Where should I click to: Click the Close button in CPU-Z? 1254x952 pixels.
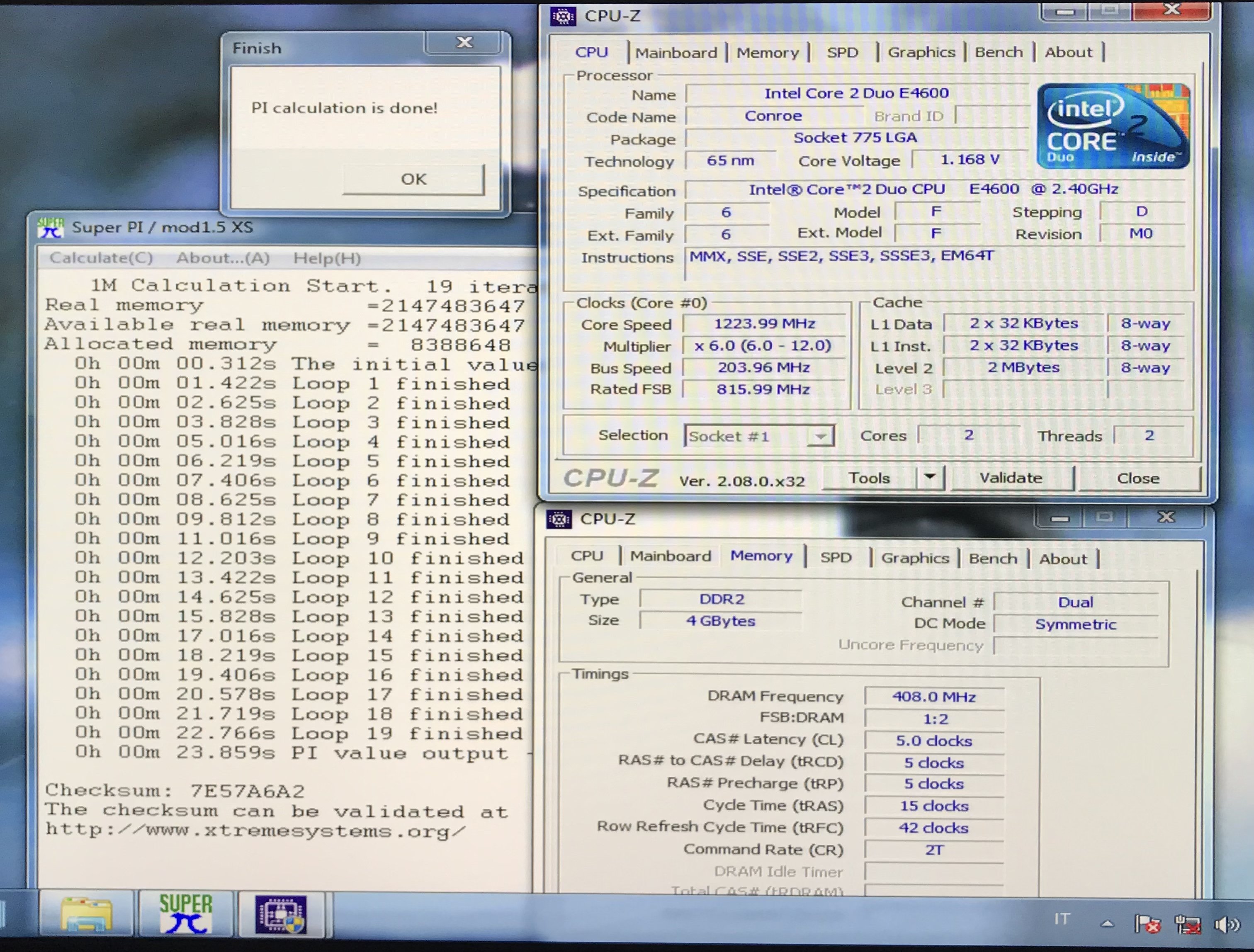tap(1138, 478)
